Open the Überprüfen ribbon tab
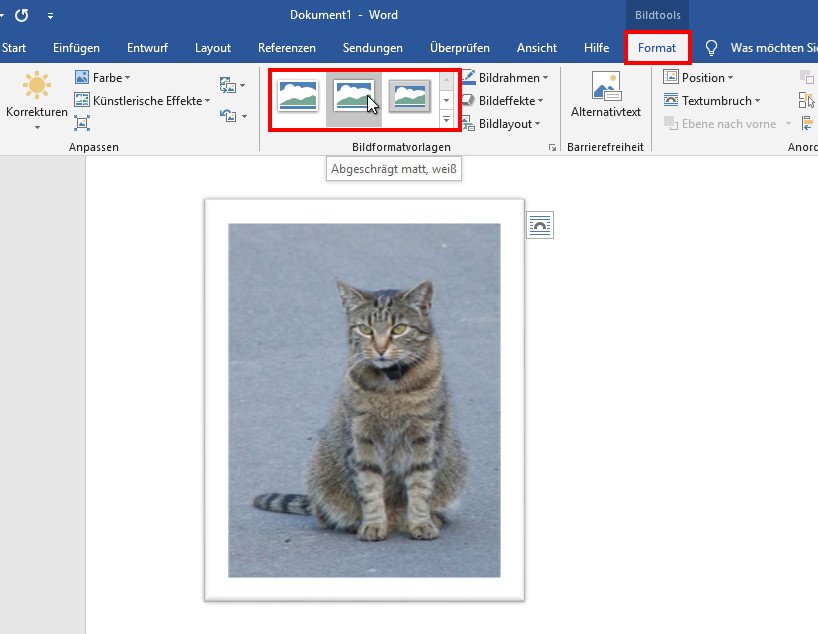 [x=460, y=47]
